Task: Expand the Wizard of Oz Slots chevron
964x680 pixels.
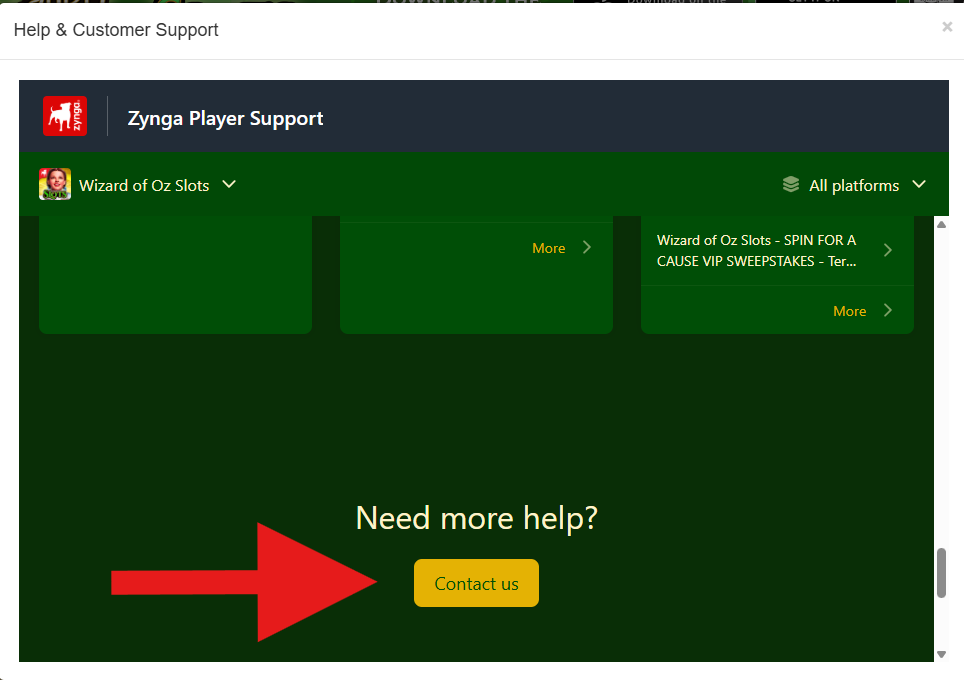Action: (229, 184)
